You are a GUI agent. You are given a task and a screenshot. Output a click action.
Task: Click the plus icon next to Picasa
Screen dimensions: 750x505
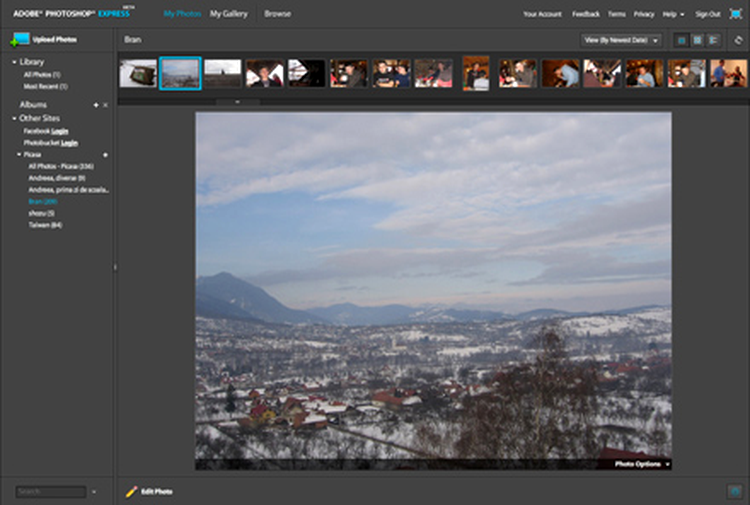105,155
